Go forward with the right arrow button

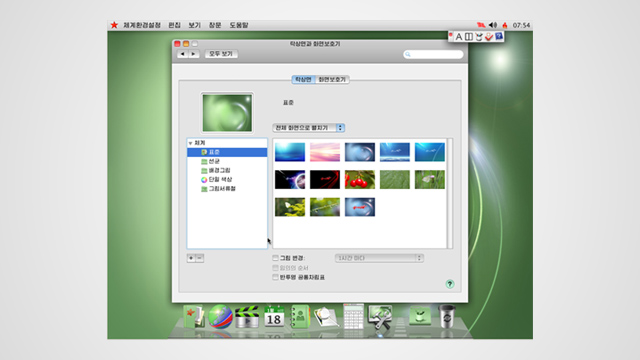click(x=193, y=54)
